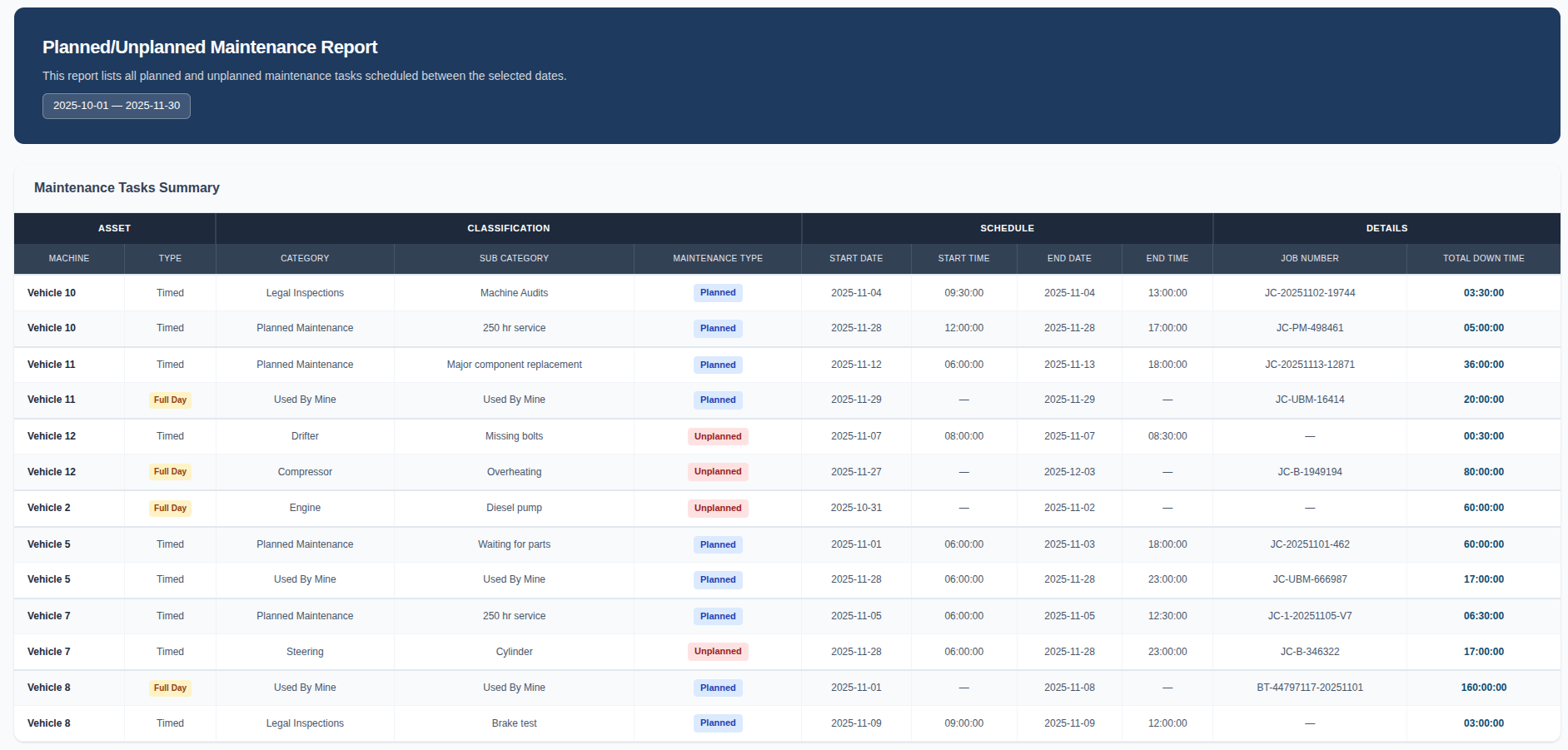Viewport: 1568px width, 750px height.
Task: Click the Schedule group header
Action: (x=1007, y=228)
